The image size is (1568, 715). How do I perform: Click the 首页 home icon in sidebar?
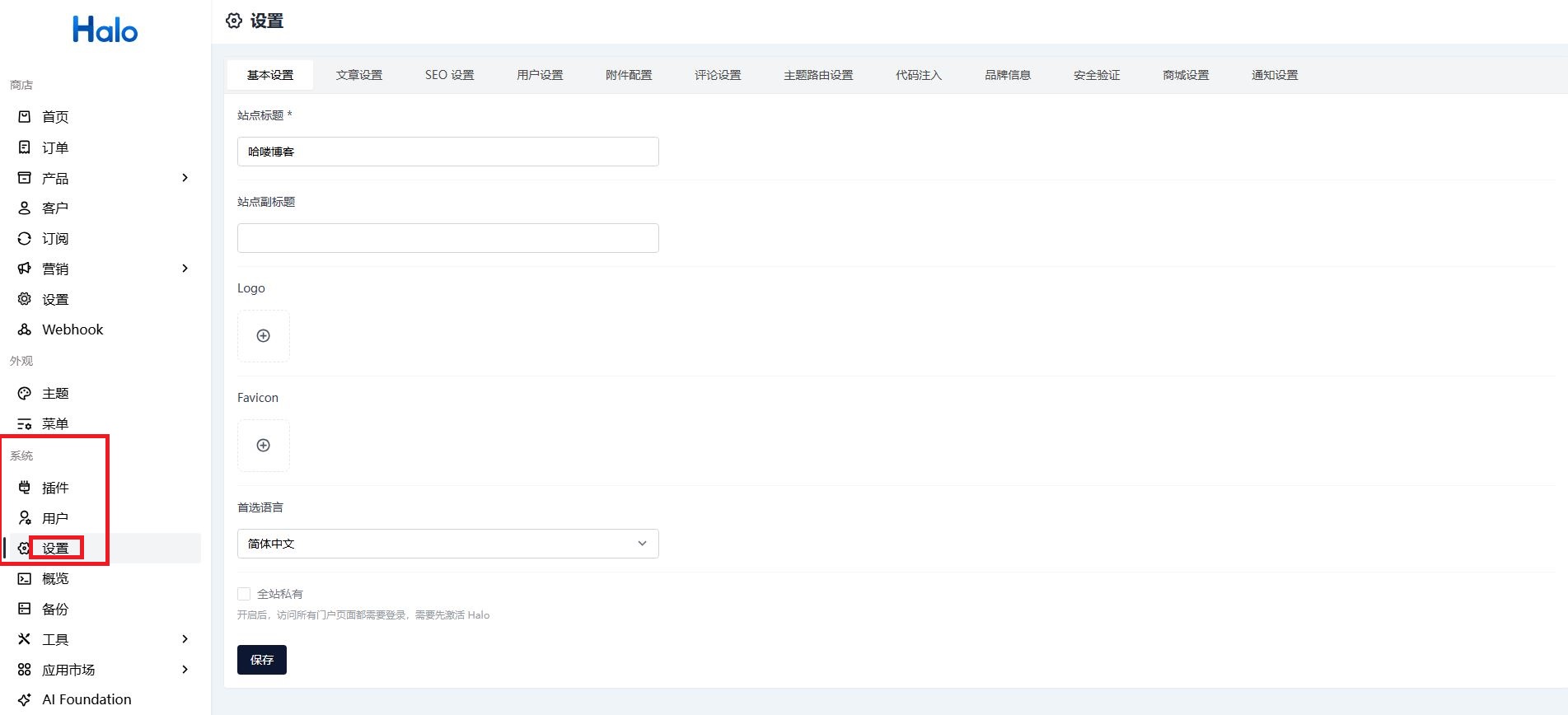coord(25,117)
